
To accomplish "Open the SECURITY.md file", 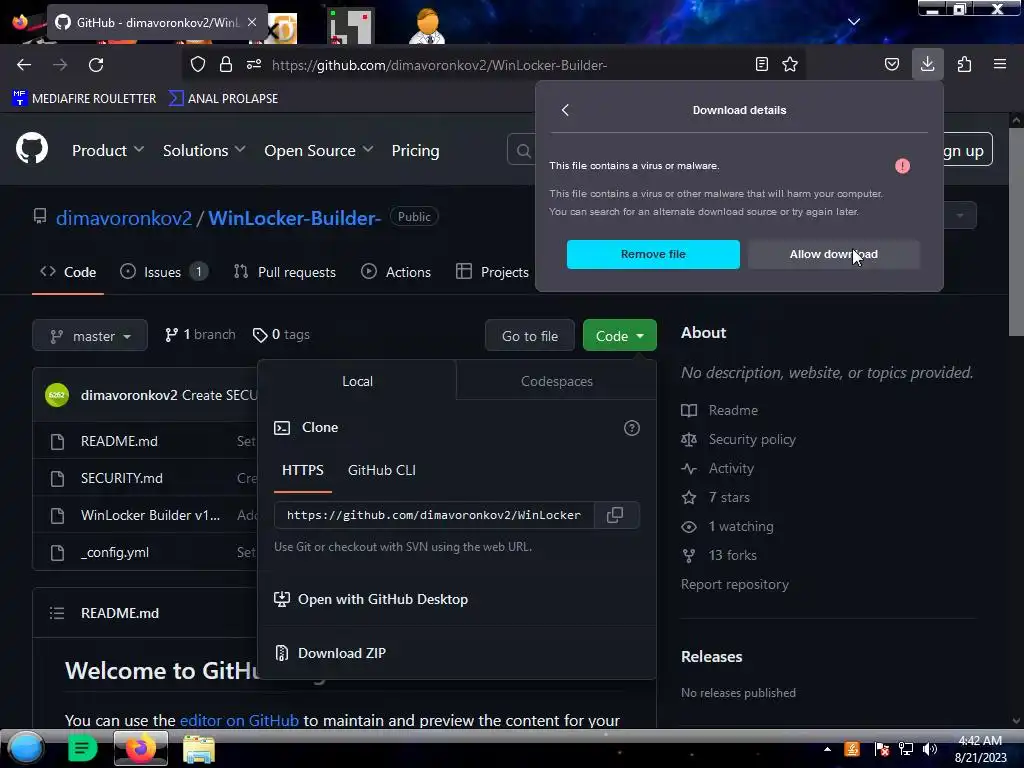I will pyautogui.click(x=121, y=478).
